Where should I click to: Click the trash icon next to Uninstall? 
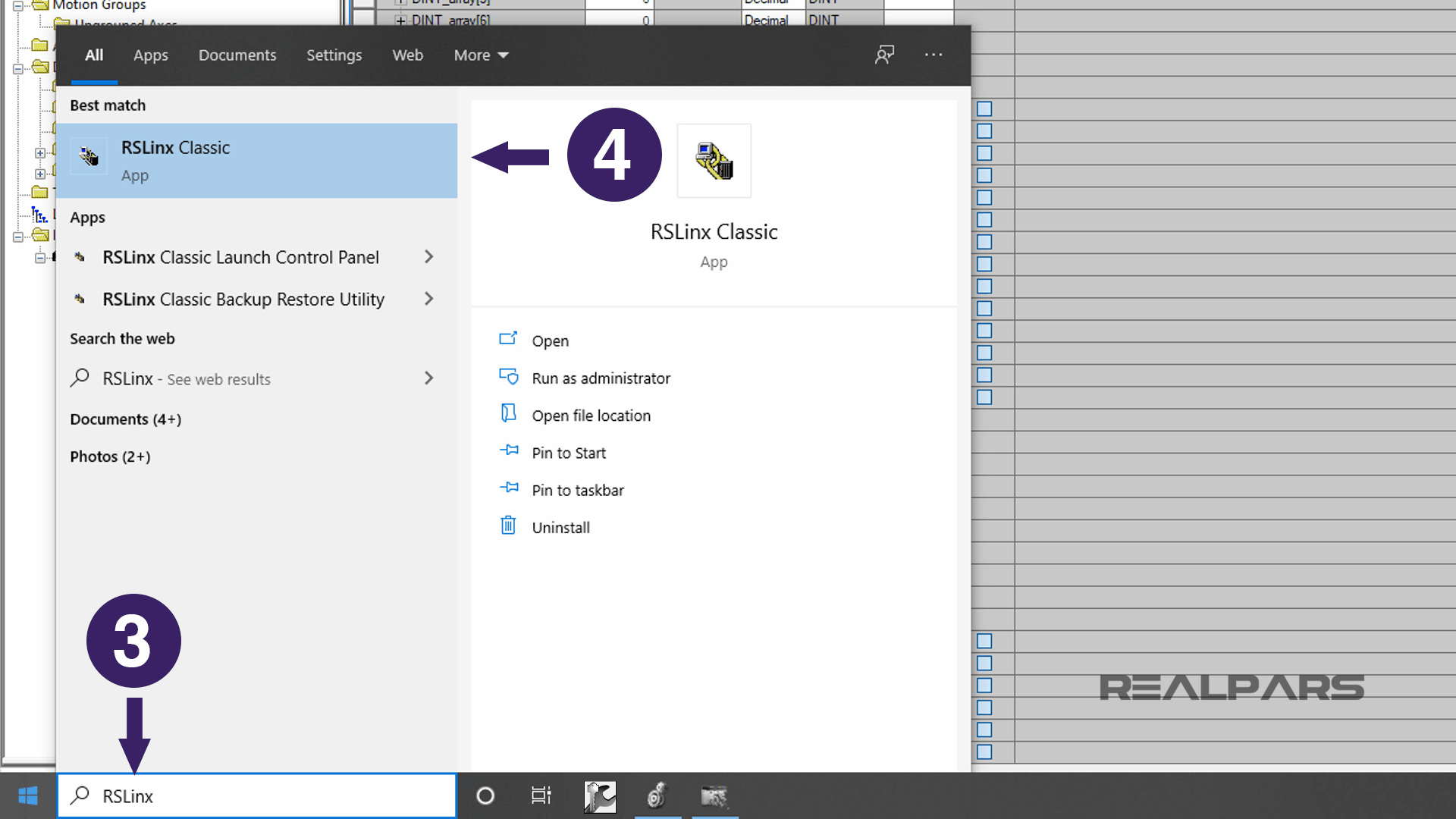(x=508, y=526)
